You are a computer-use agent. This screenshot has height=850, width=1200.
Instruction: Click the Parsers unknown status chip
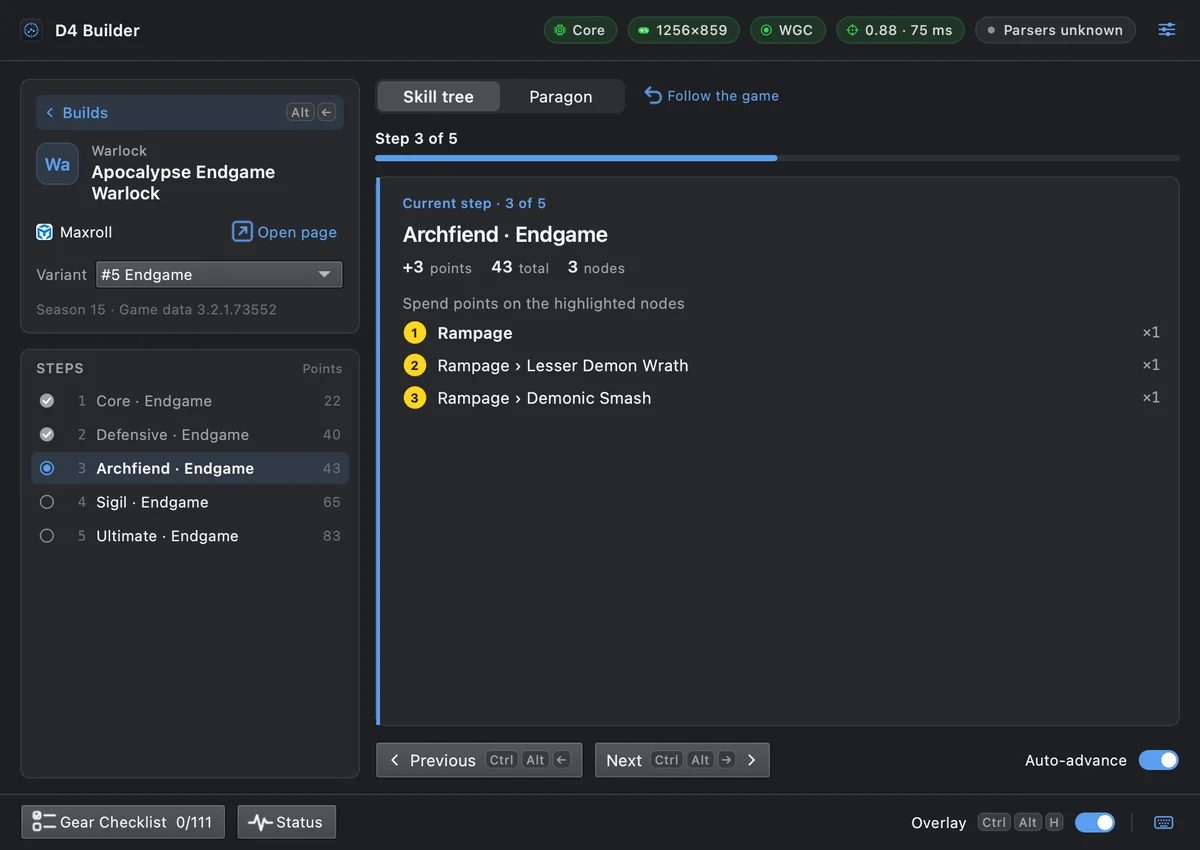[1055, 30]
